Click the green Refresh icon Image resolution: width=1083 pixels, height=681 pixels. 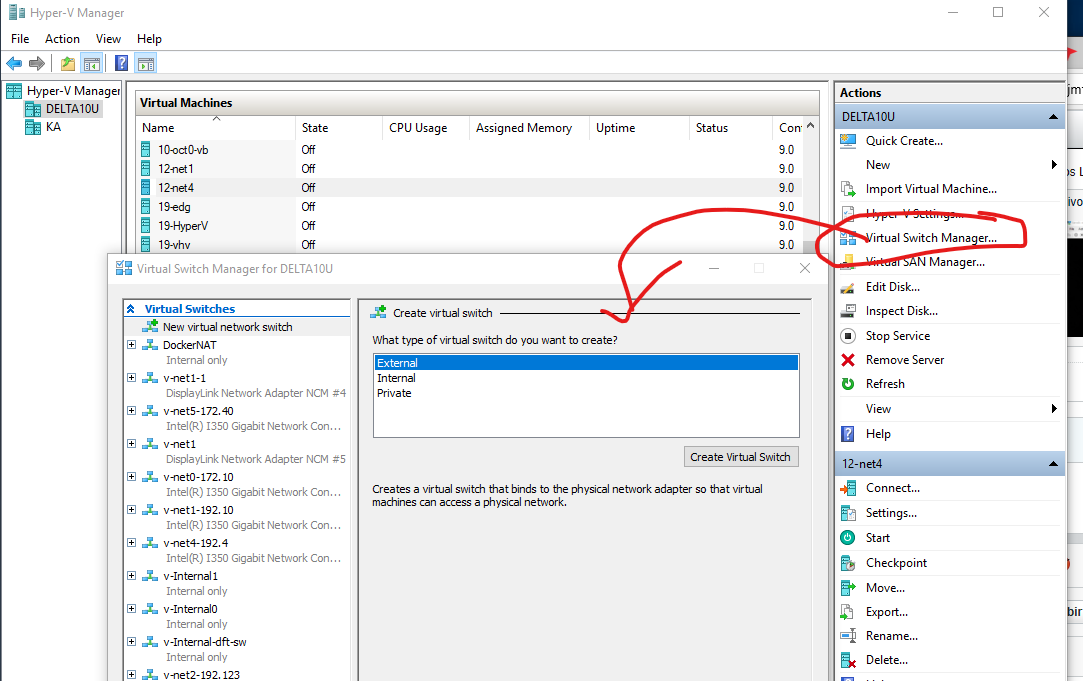(x=848, y=384)
